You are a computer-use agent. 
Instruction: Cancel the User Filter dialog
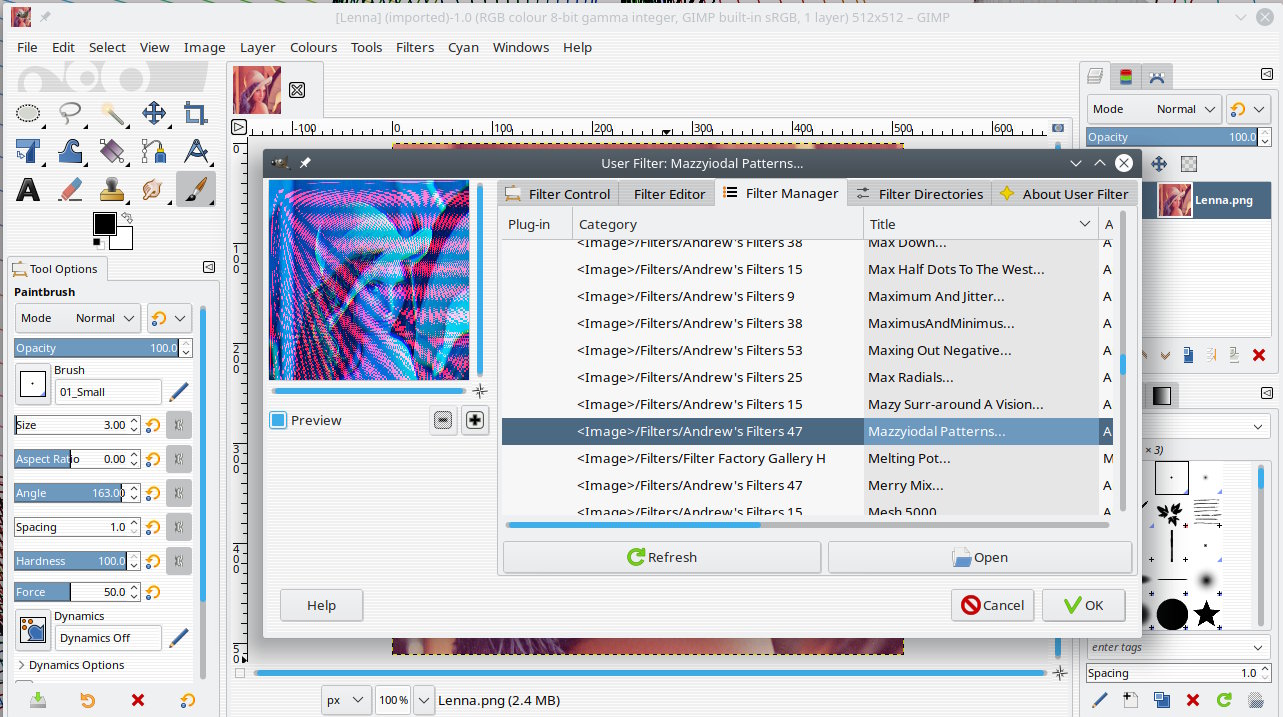point(992,605)
